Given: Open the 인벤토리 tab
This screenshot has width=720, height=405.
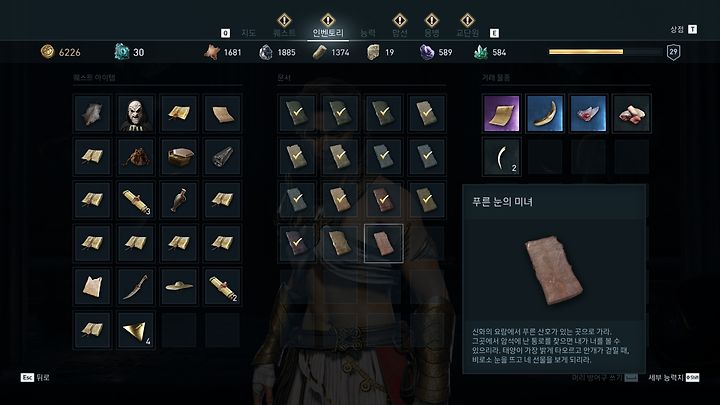Looking at the screenshot, I should tap(328, 33).
